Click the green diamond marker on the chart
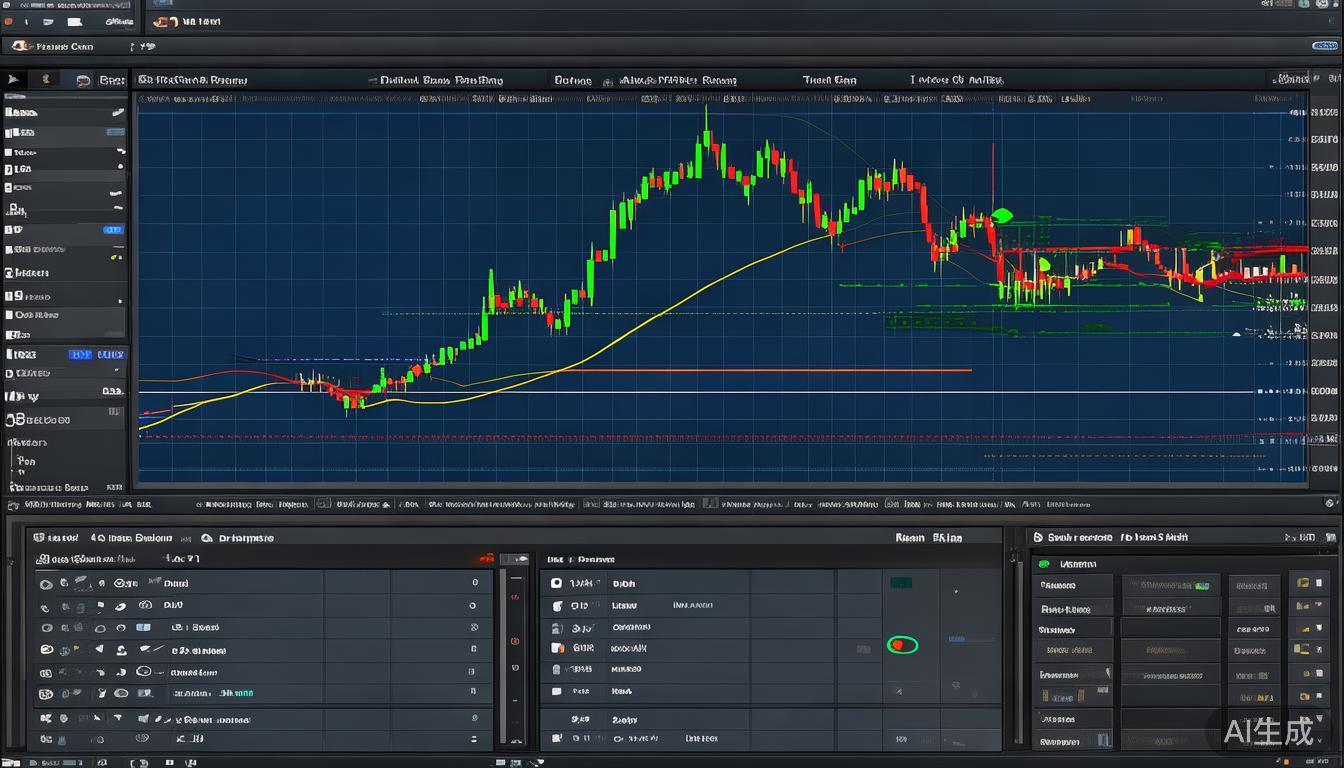The width and height of the screenshot is (1344, 768). (x=1001, y=215)
